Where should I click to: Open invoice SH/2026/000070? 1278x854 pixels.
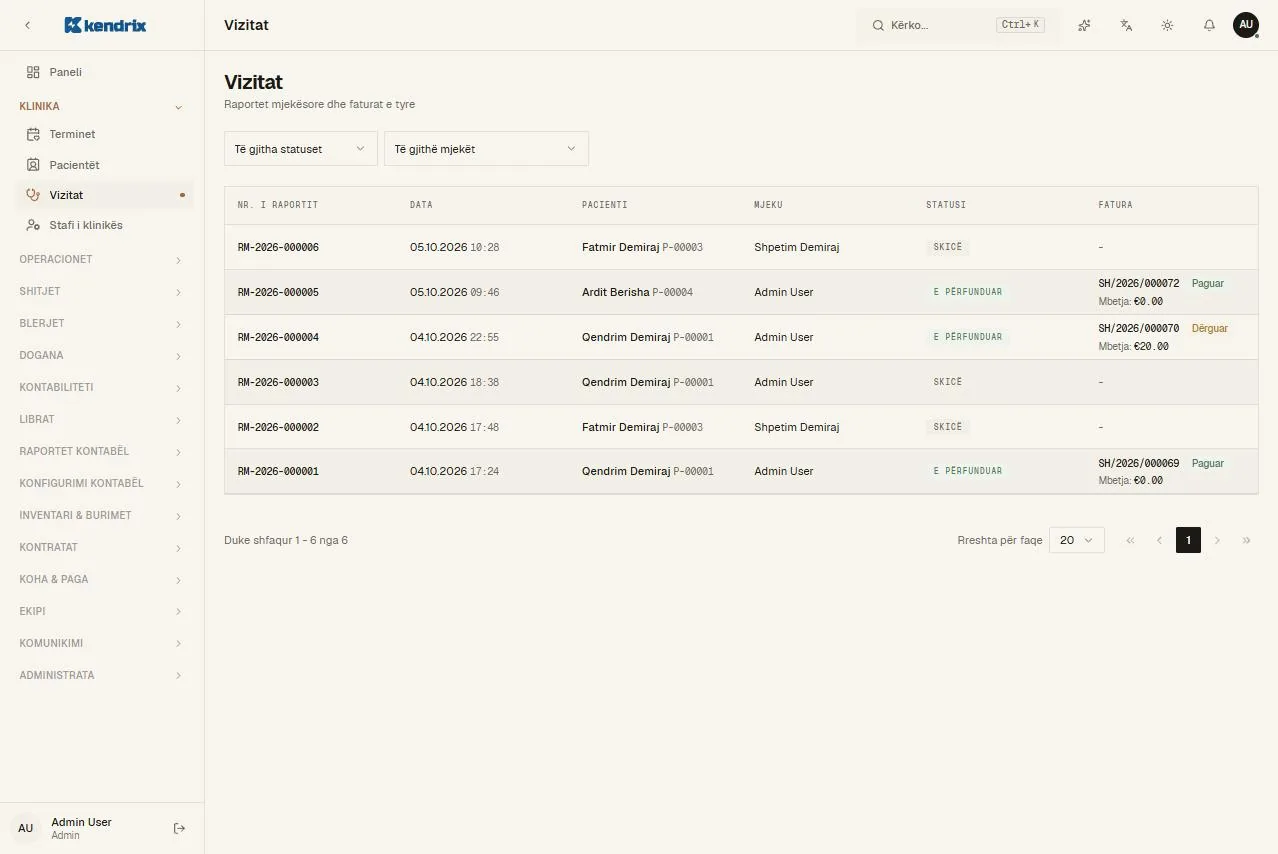1139,329
